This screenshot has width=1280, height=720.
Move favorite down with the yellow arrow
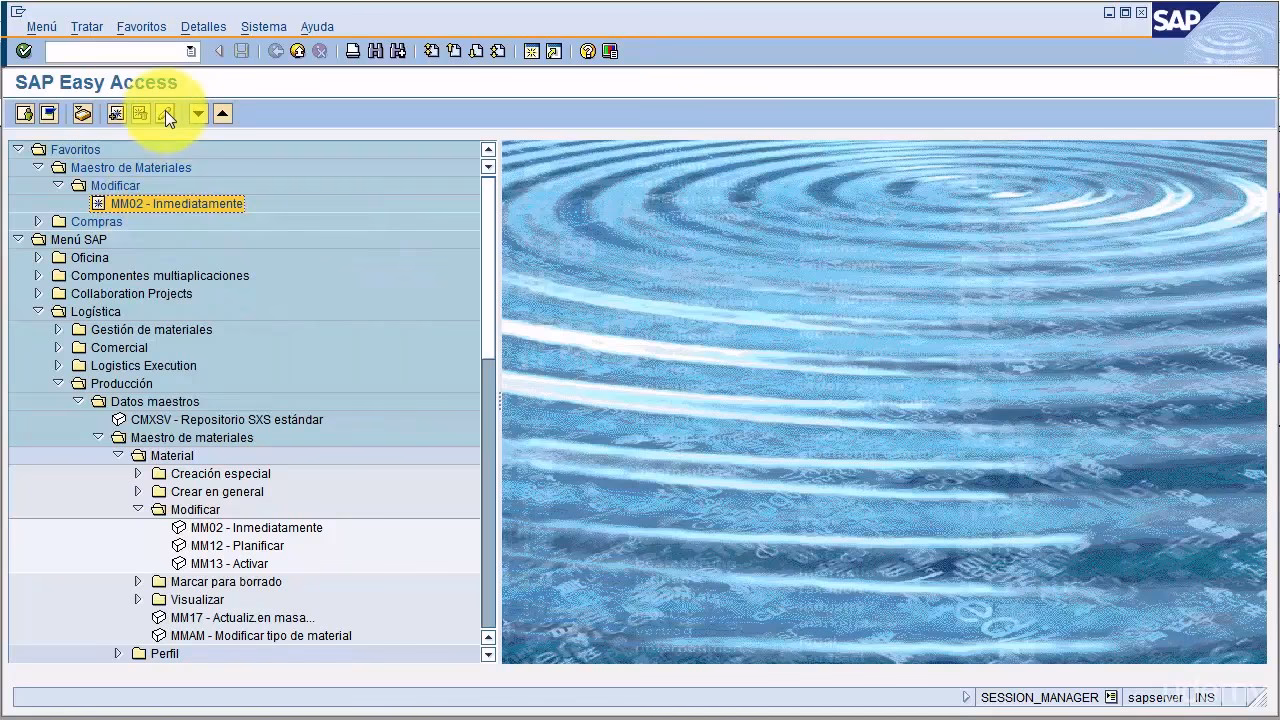198,114
